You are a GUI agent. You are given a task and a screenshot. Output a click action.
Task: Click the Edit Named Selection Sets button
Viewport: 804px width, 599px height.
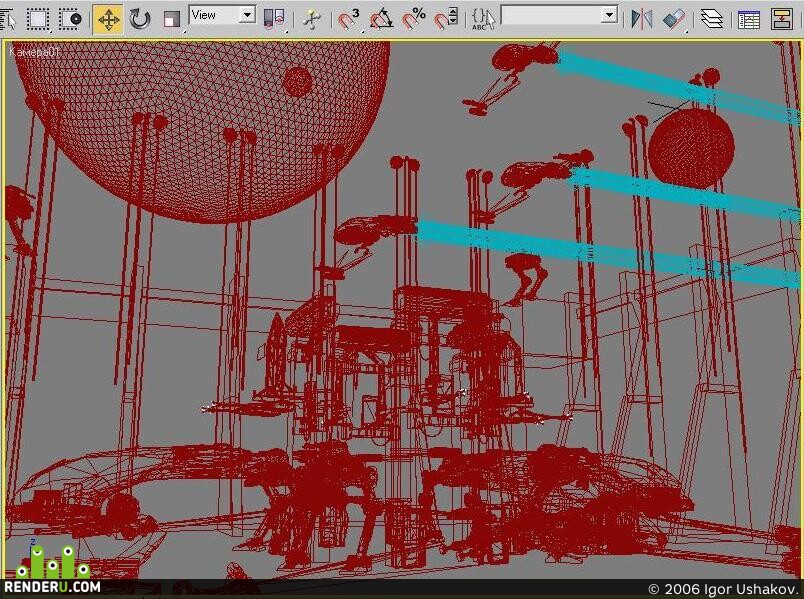tap(483, 19)
